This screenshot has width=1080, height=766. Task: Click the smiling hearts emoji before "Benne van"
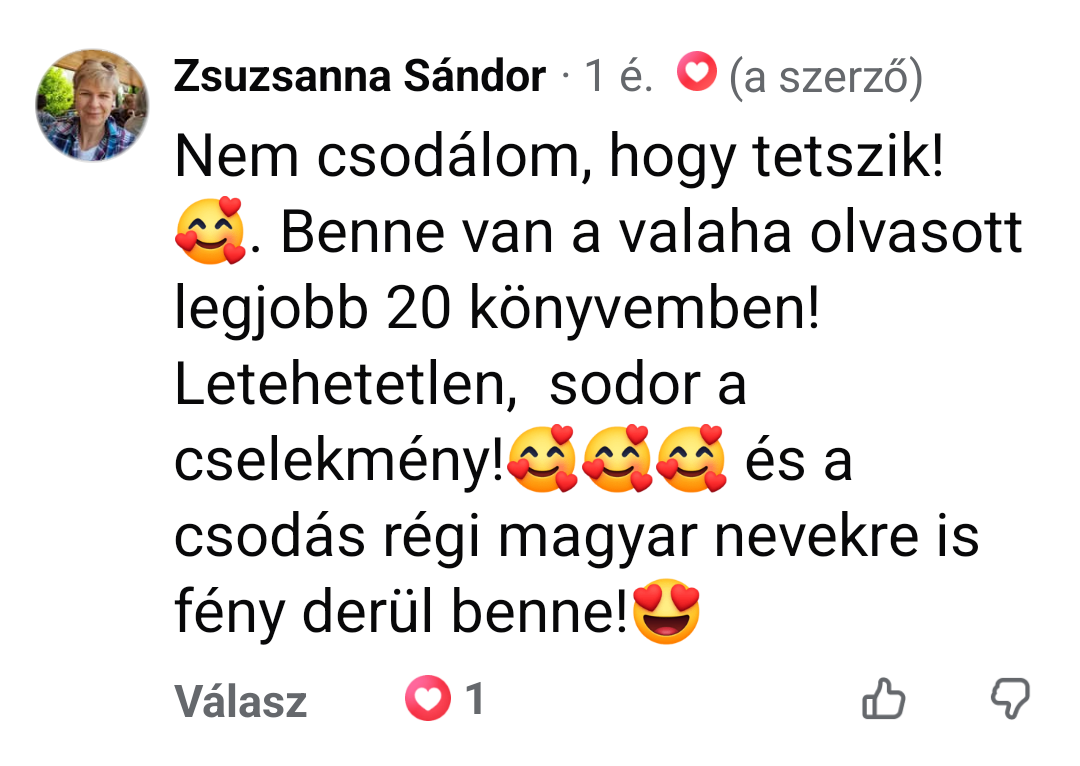click(x=210, y=231)
